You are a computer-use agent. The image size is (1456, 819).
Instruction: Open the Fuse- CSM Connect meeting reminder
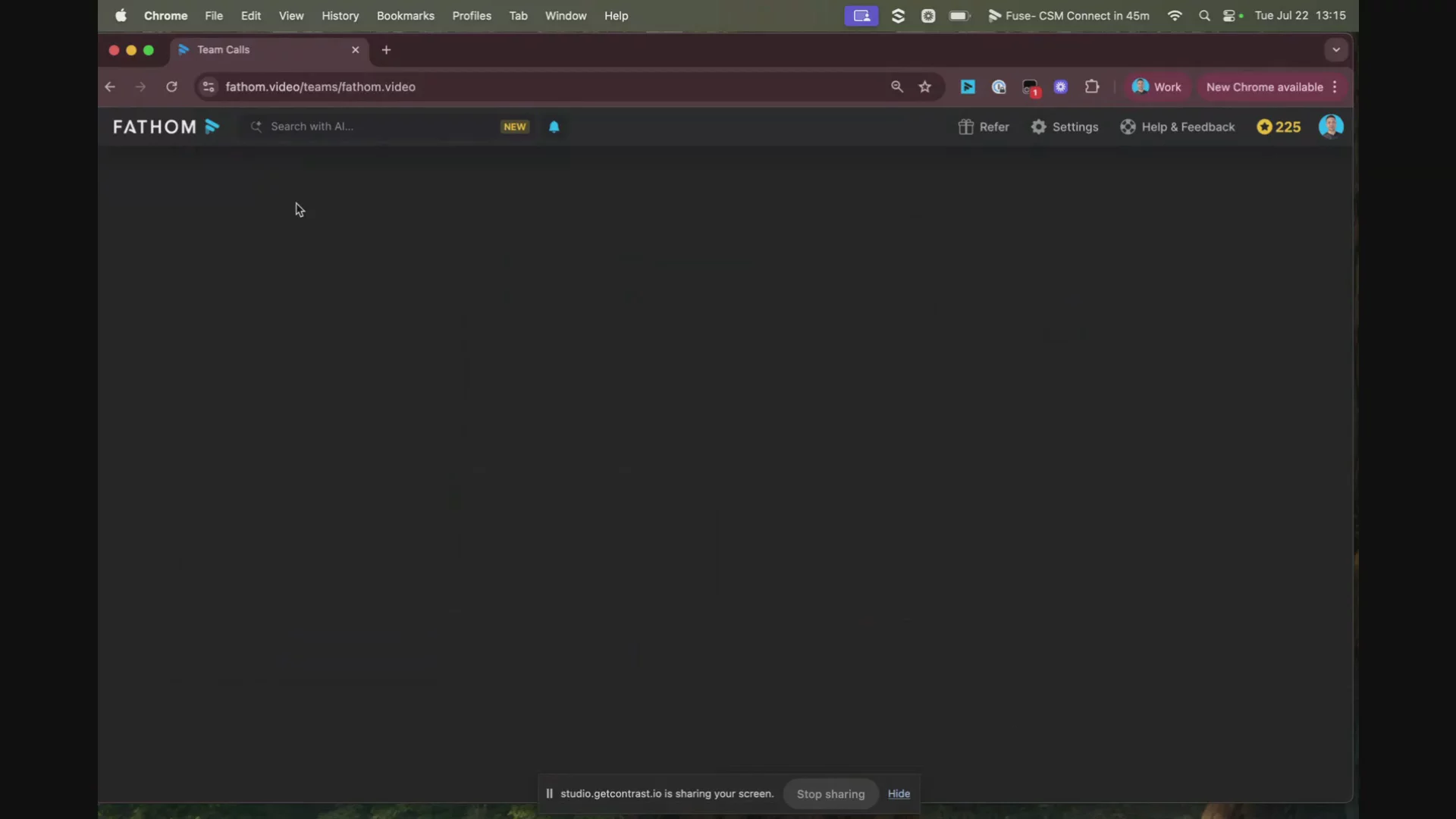tap(1068, 15)
